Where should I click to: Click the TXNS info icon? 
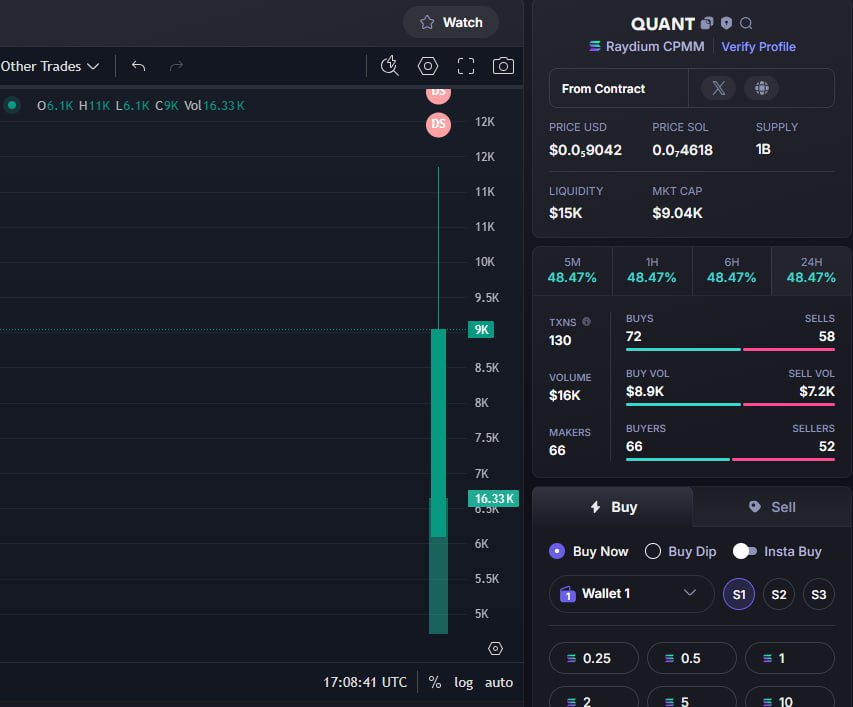pyautogui.click(x=586, y=321)
